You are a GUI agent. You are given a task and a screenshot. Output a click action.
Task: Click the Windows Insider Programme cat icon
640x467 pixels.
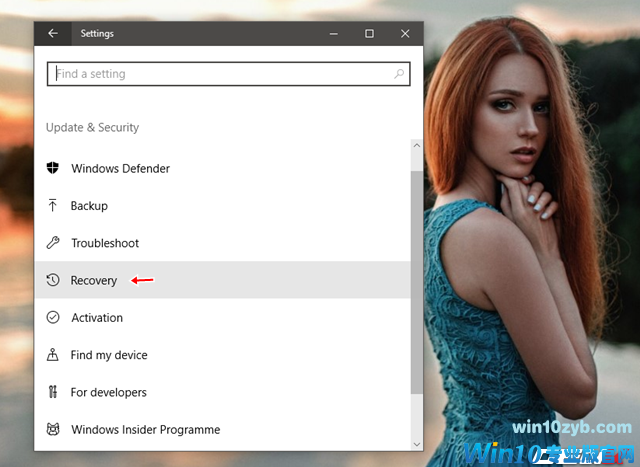(x=53, y=429)
